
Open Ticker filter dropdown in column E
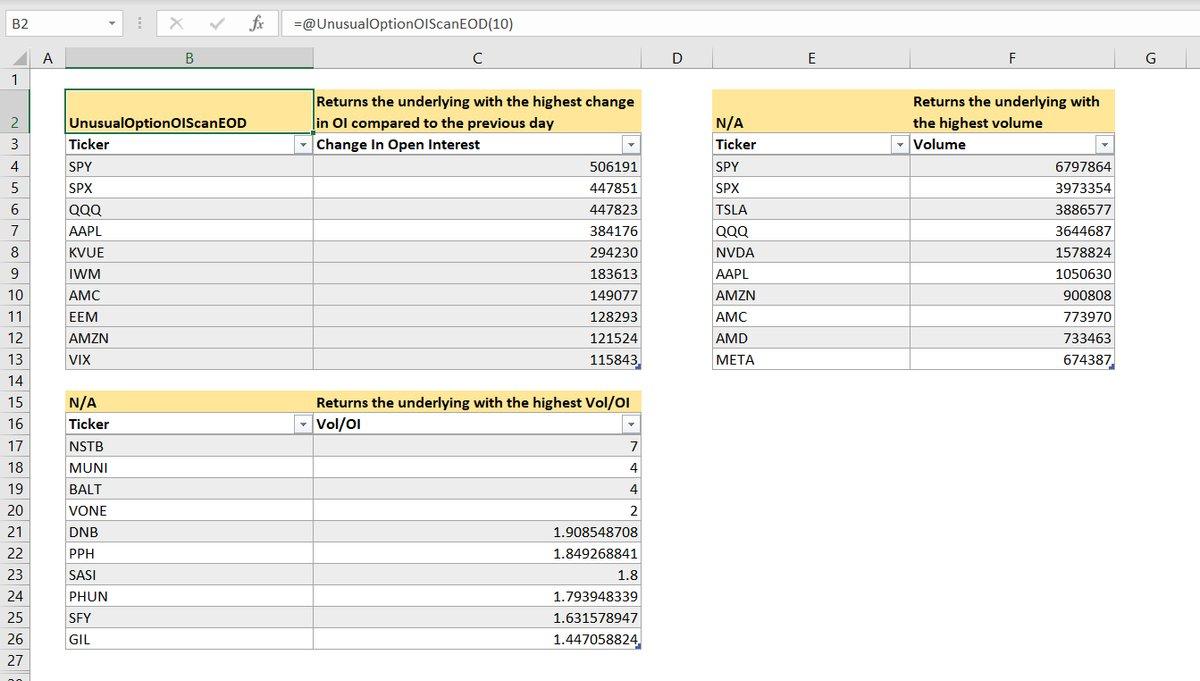click(900, 145)
